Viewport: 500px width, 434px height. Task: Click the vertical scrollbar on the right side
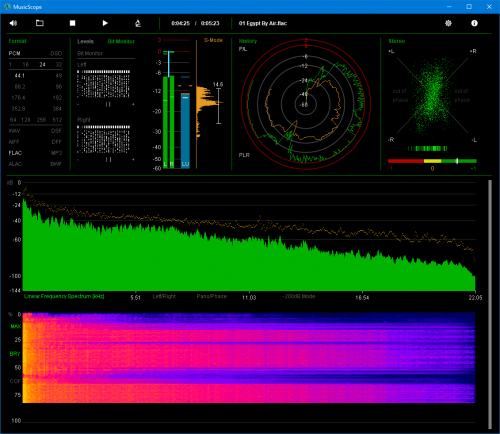[x=490, y=304]
